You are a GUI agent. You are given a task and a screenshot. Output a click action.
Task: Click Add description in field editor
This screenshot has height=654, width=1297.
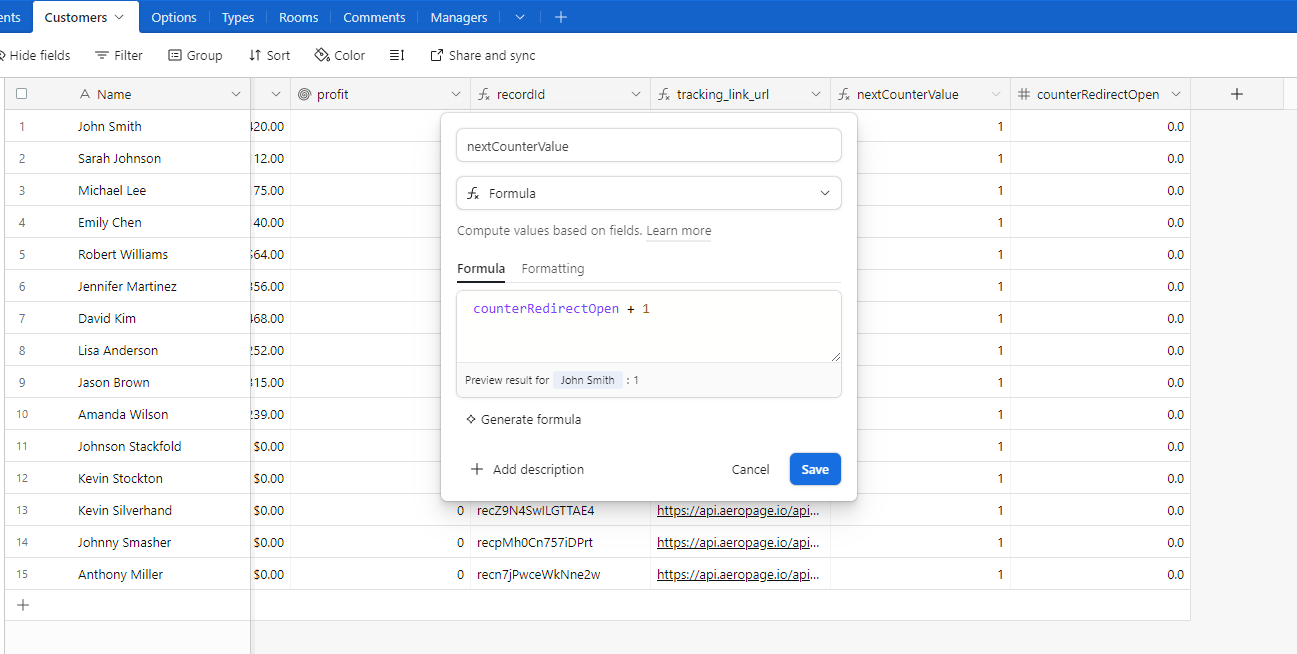pyautogui.click(x=527, y=469)
